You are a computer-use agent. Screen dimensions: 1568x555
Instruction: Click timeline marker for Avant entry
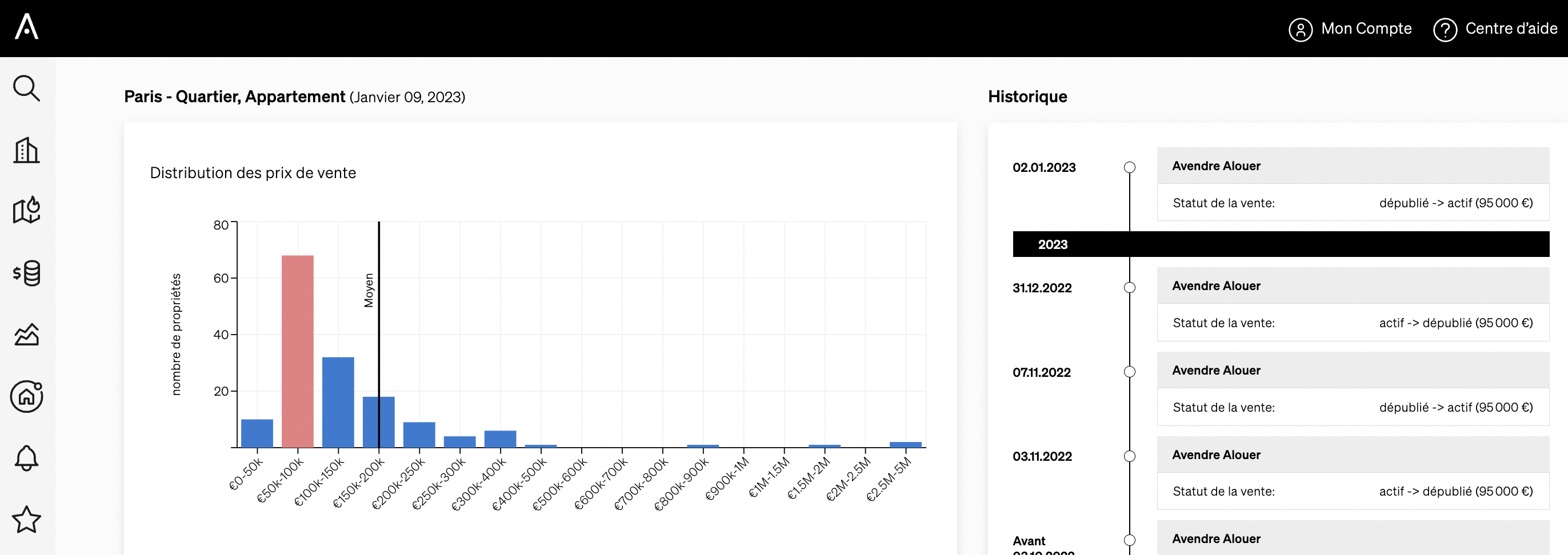(x=1130, y=540)
